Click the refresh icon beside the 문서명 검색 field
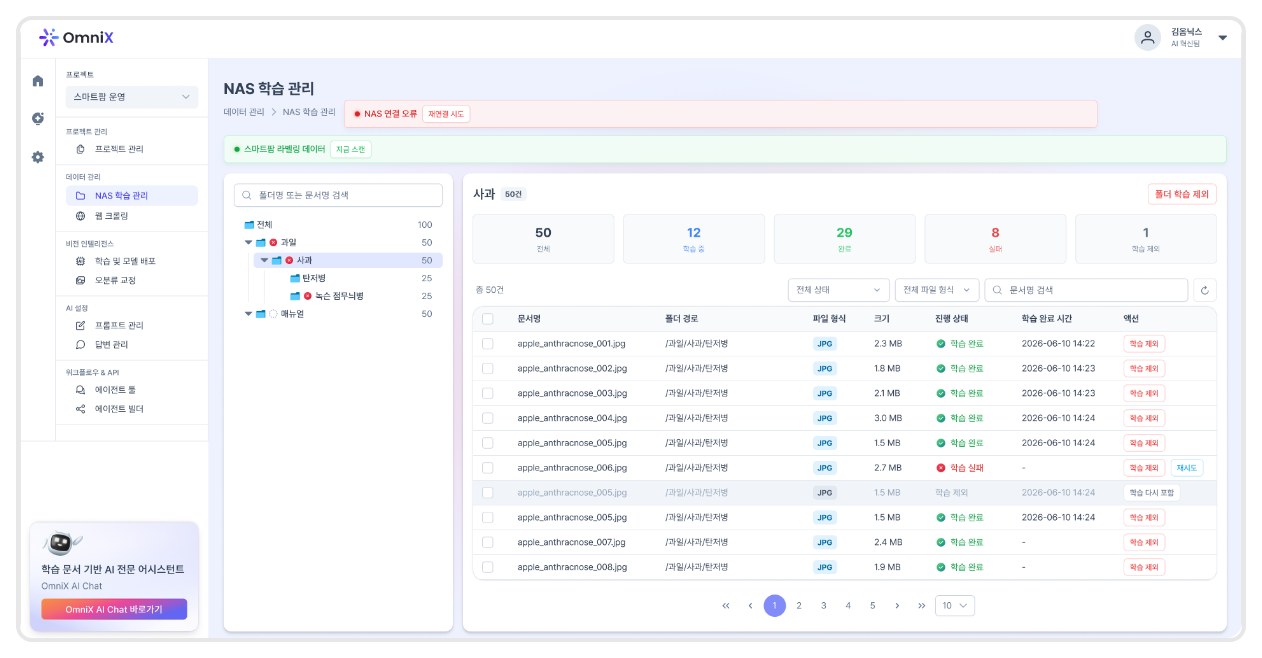The width and height of the screenshot is (1262, 658). 1205,290
